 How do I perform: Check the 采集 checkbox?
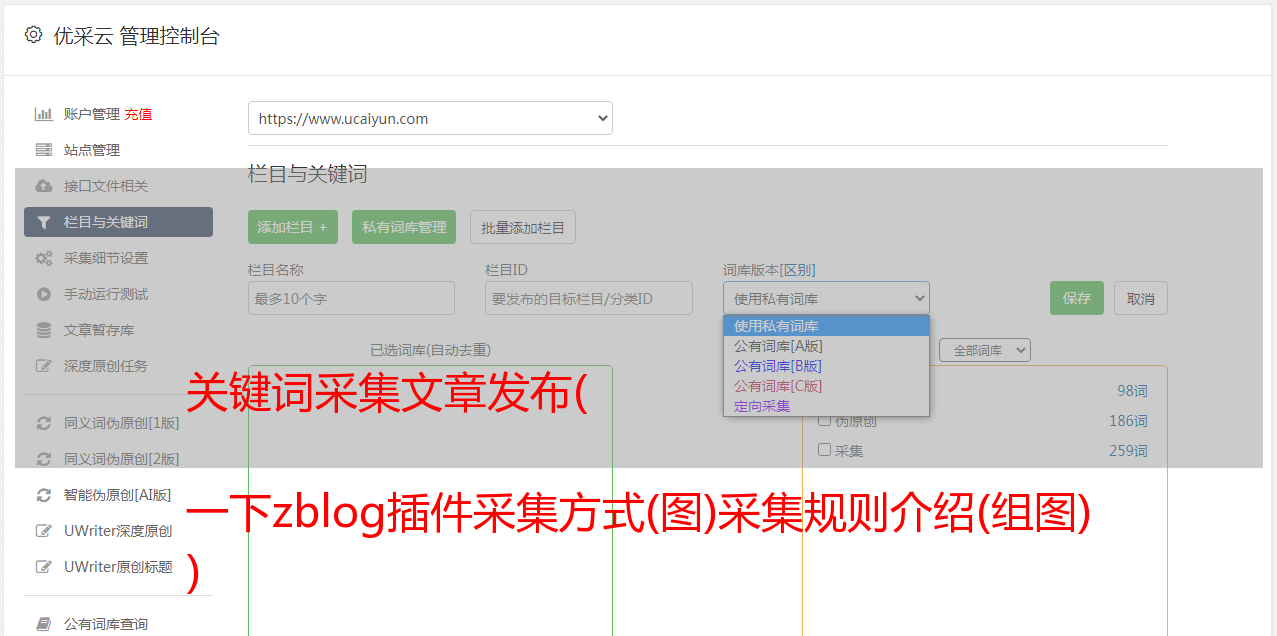coord(825,450)
